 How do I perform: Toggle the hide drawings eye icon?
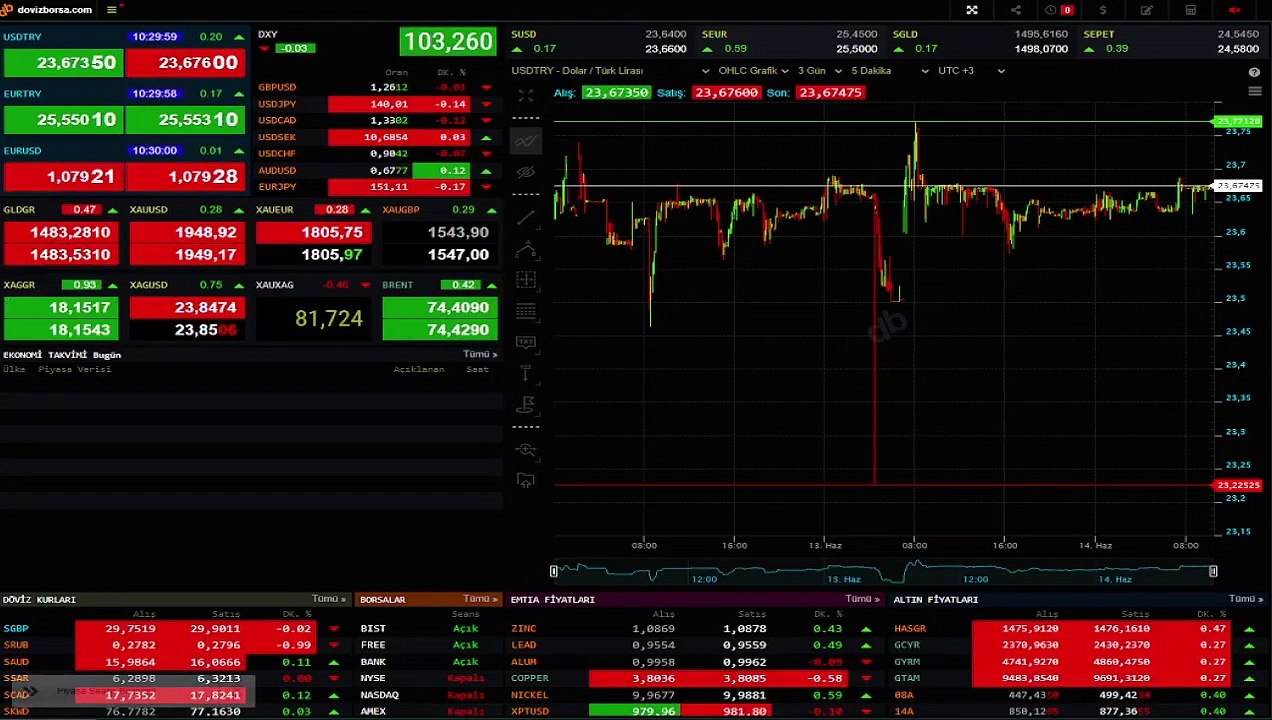(x=526, y=172)
